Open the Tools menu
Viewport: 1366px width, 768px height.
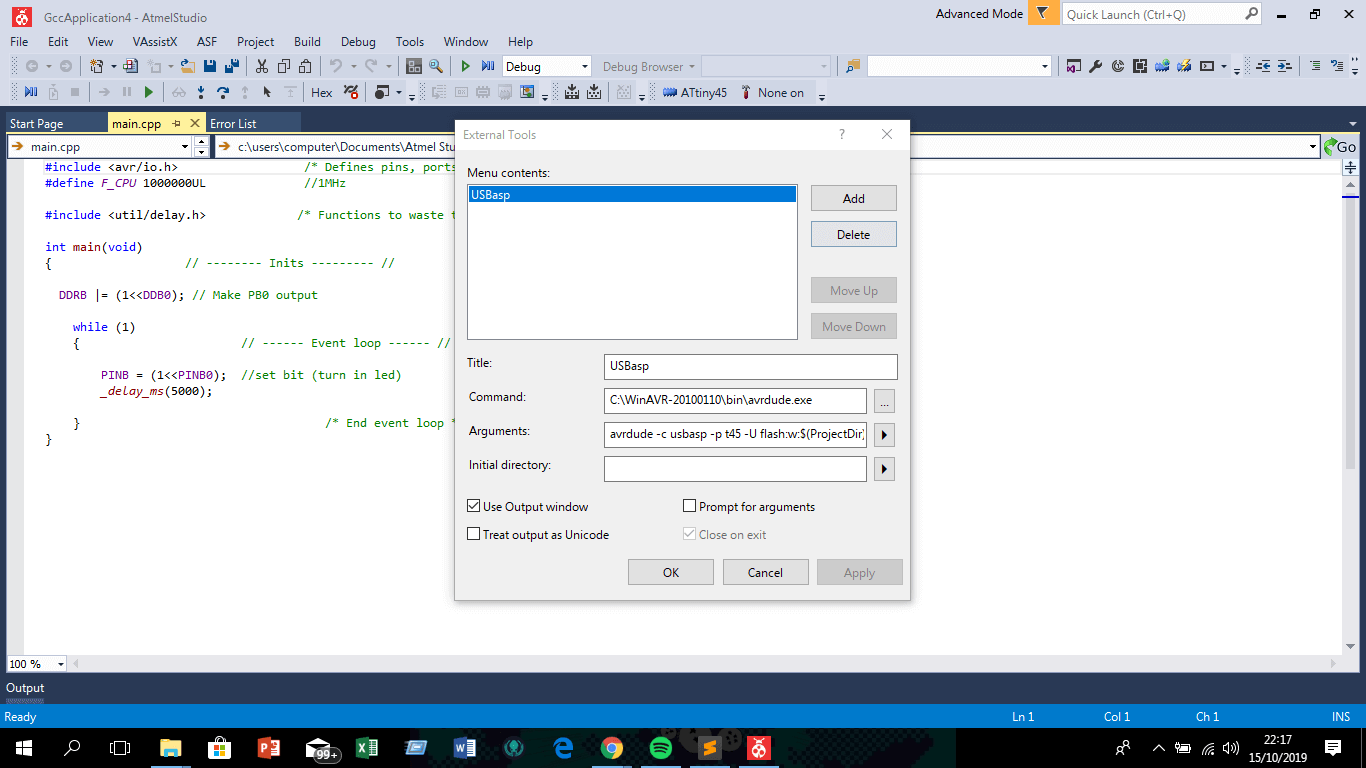click(x=410, y=42)
